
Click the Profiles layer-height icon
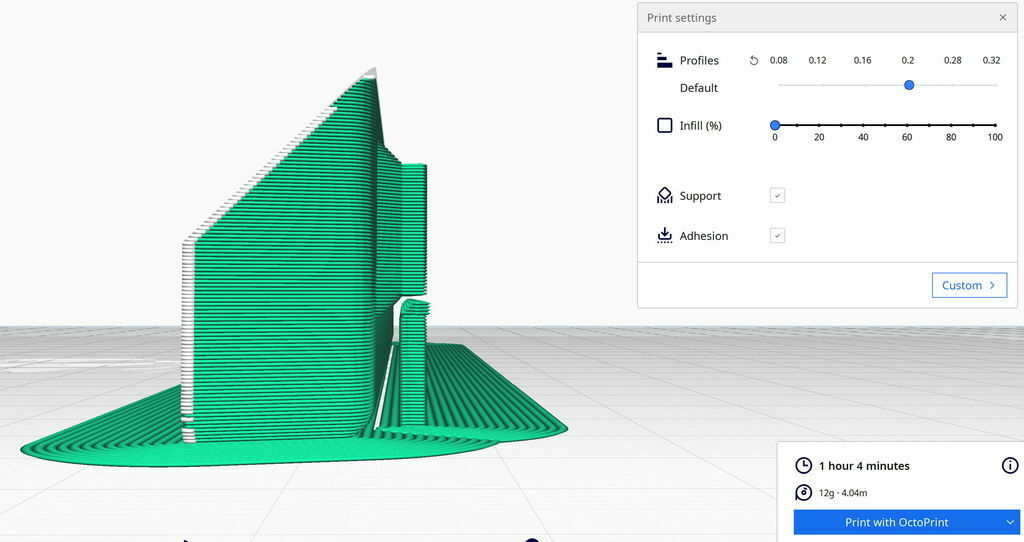(664, 60)
